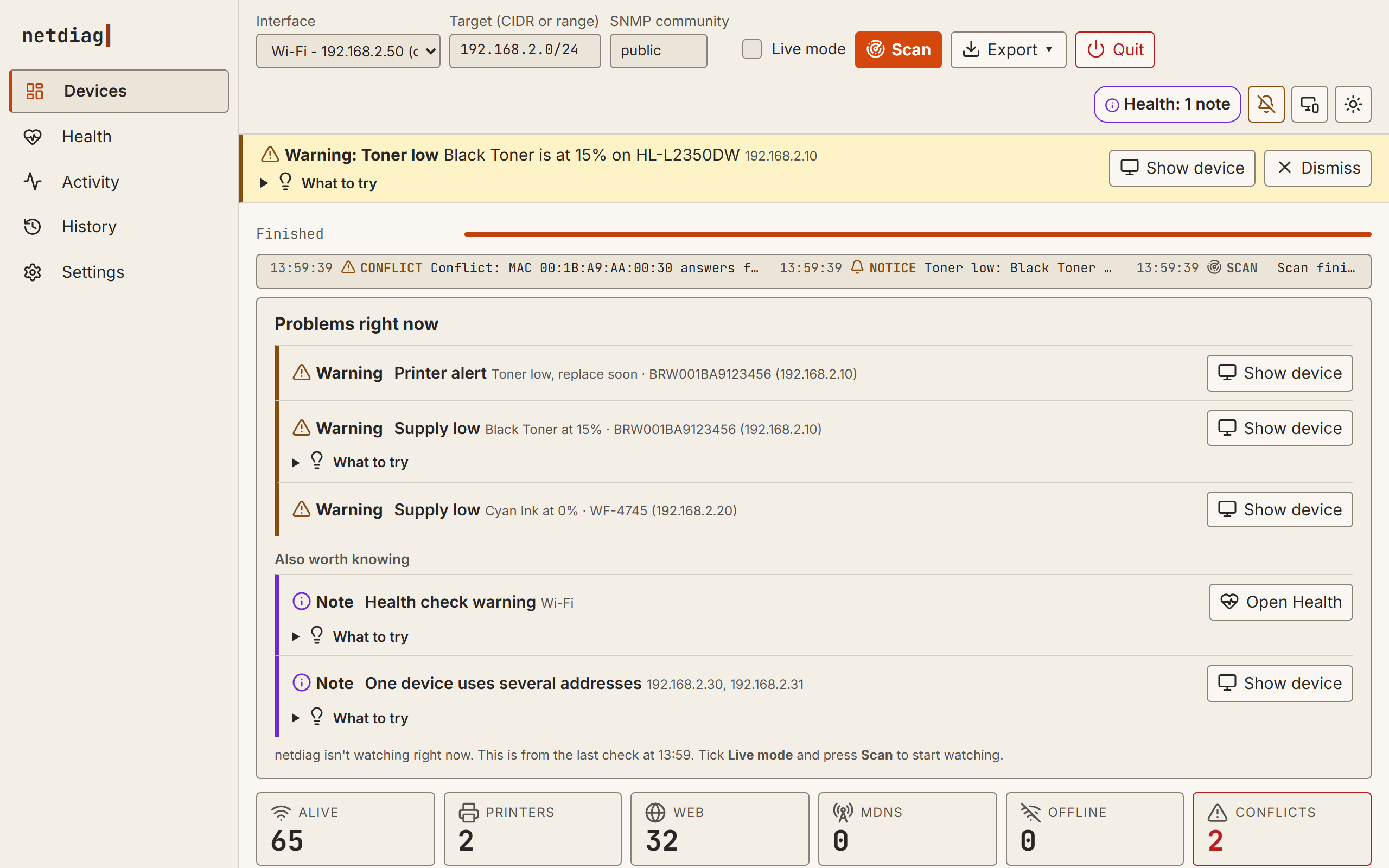The height and width of the screenshot is (868, 1389).
Task: Open the Settings page in sidebar
Action: (119, 272)
